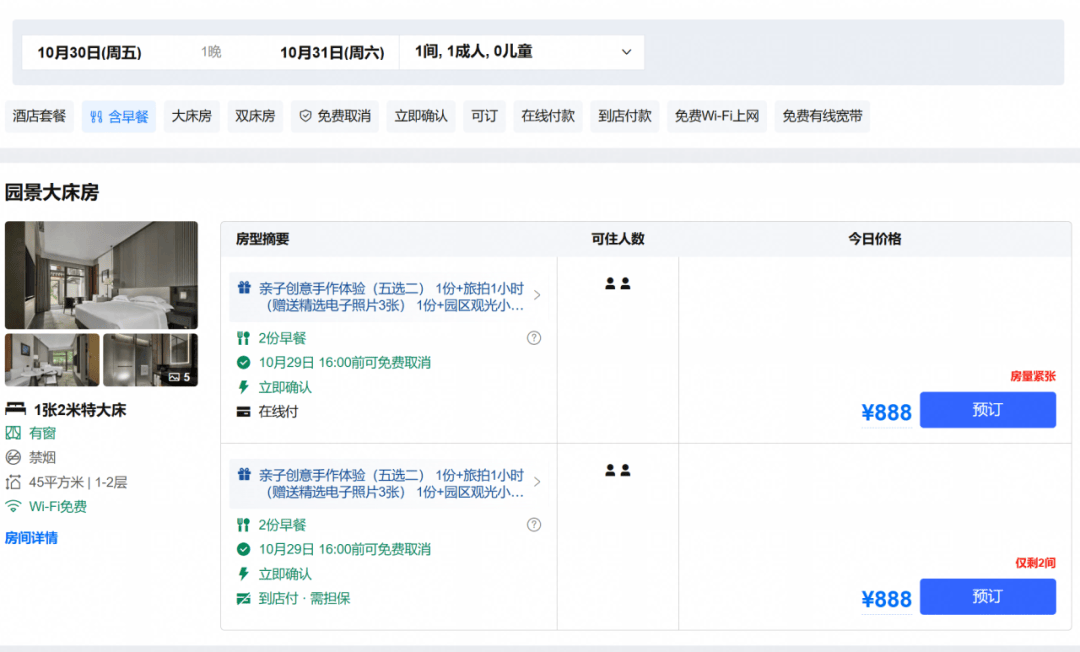This screenshot has width=1080, height=652.
Task: Open breakfast help icon in the 在线付 row
Action: (x=534, y=338)
